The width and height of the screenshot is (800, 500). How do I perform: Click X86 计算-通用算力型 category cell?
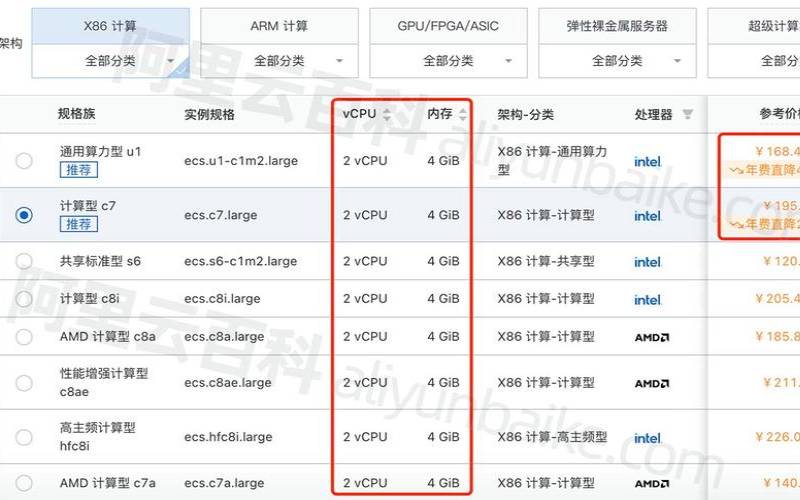(552, 161)
